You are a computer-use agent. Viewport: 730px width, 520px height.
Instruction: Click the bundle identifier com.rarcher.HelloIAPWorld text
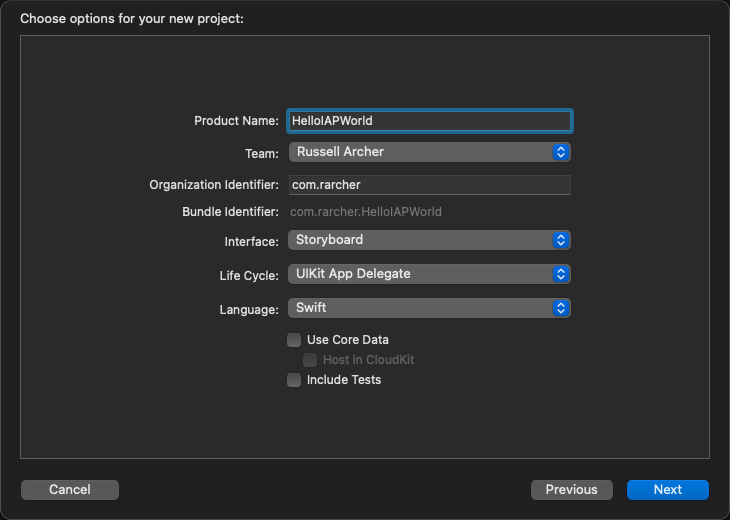[366, 212]
